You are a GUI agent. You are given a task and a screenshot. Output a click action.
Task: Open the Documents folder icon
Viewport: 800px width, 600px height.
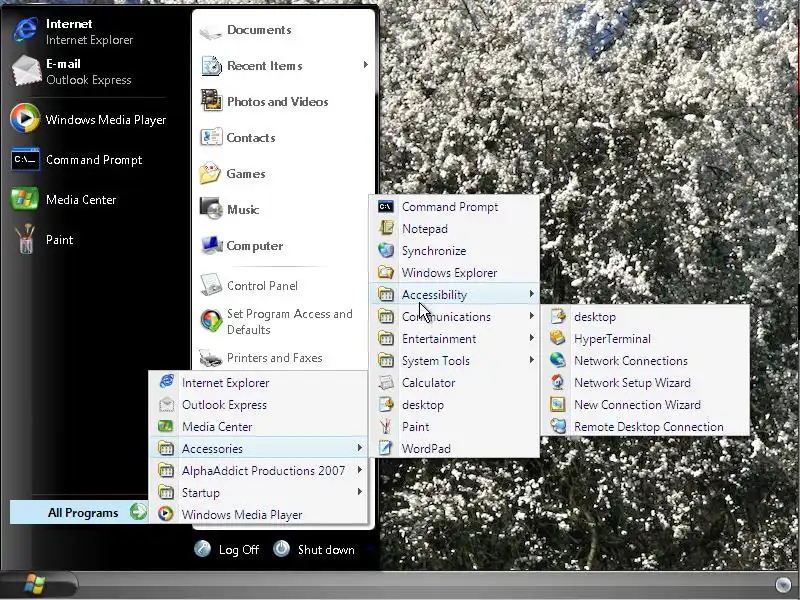pos(210,32)
